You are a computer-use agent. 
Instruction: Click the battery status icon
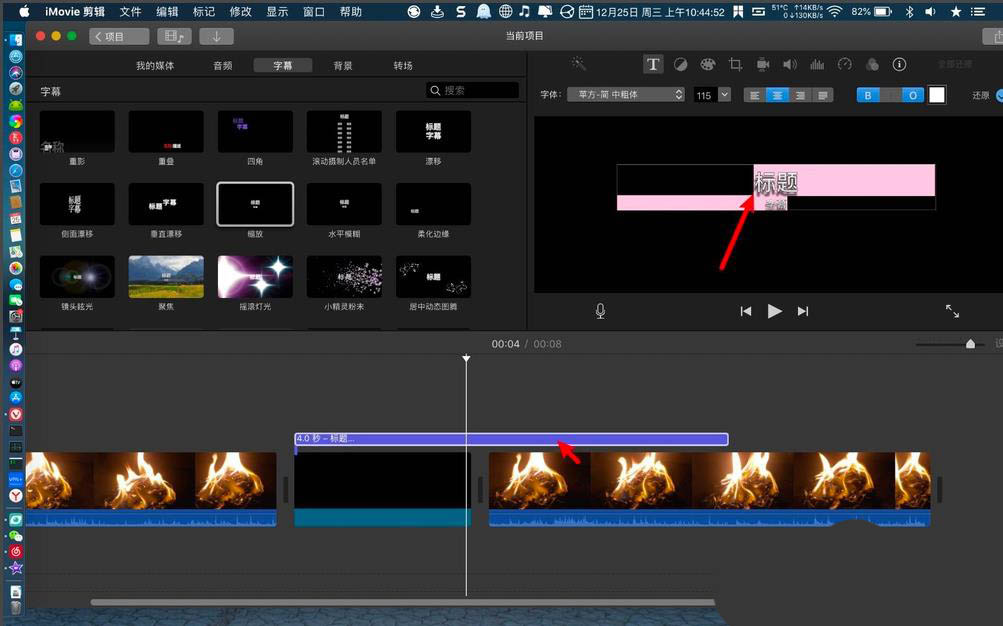pos(883,12)
